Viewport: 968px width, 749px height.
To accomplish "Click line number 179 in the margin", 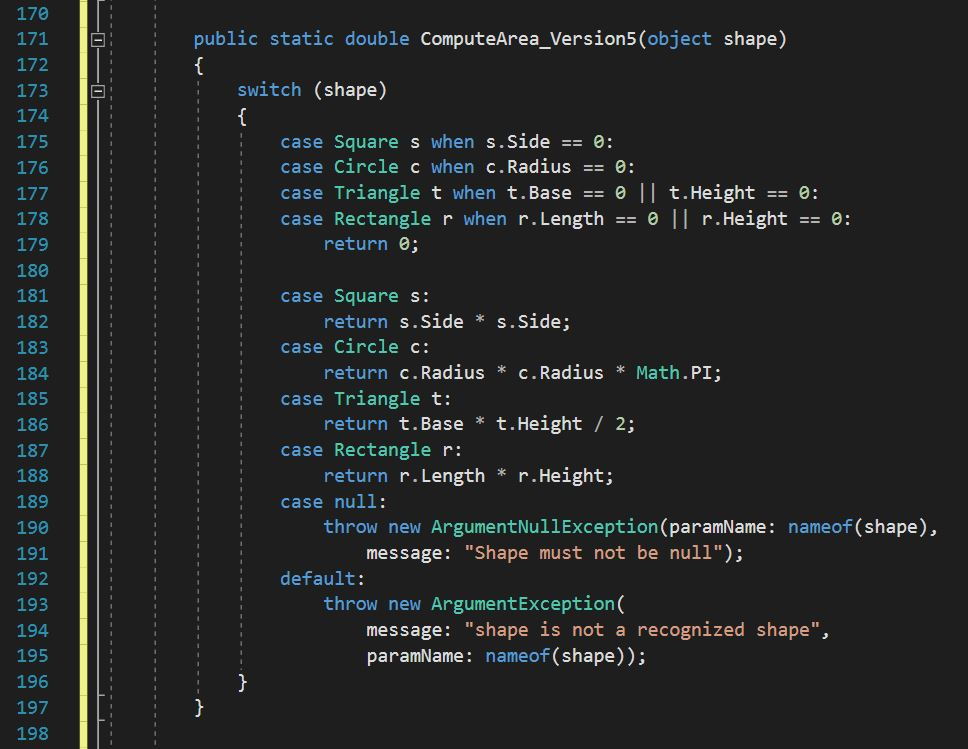I will (32, 245).
